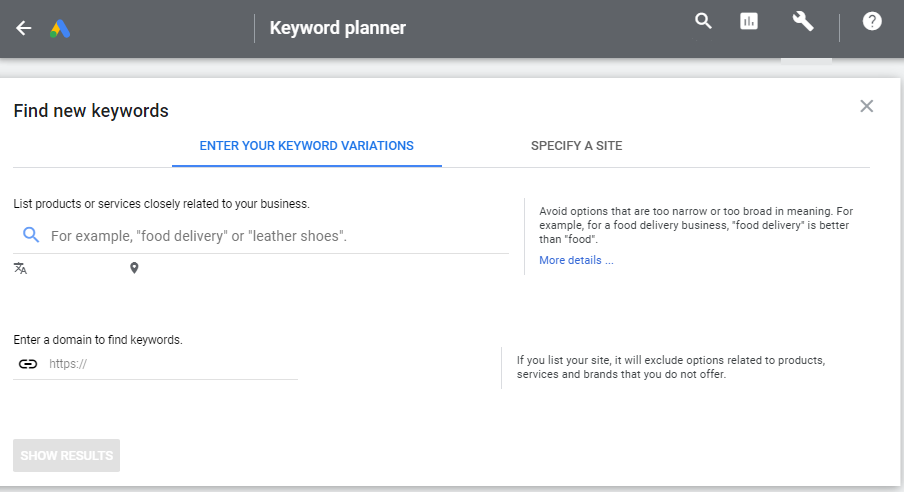Open tools and settings wrench icon
Screen dimensions: 904x492
(x=803, y=22)
